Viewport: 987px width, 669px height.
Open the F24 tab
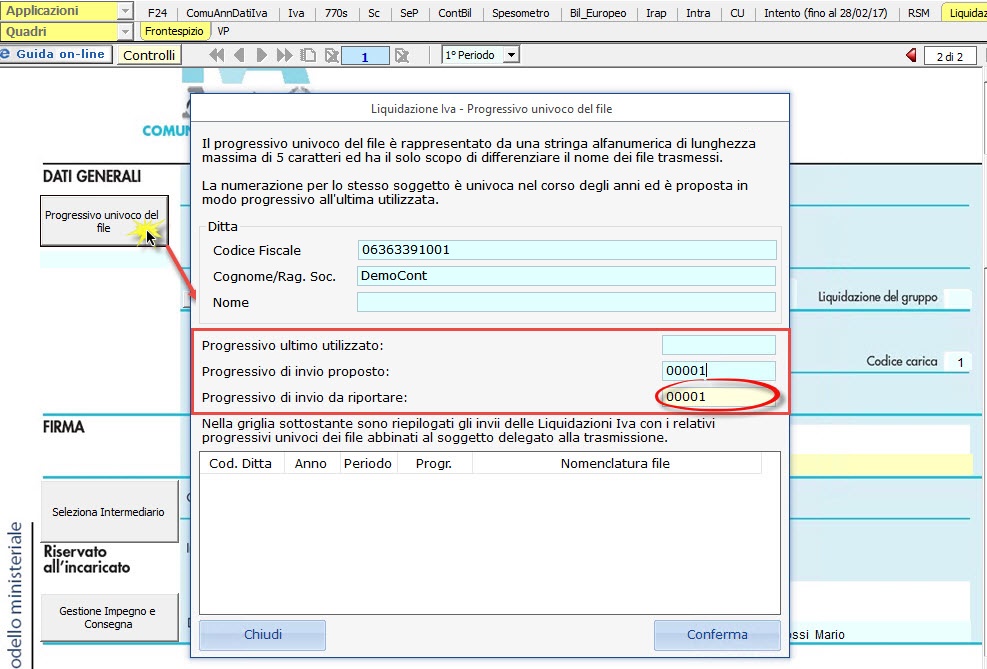157,13
